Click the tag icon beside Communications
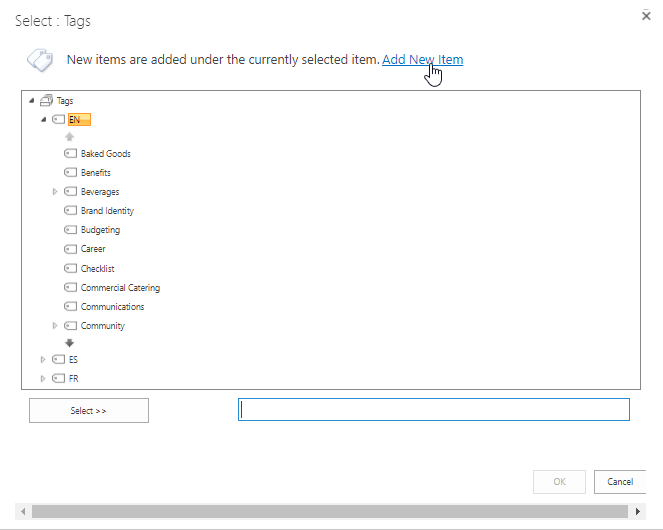Image resolution: width=663 pixels, height=530 pixels. [70, 306]
